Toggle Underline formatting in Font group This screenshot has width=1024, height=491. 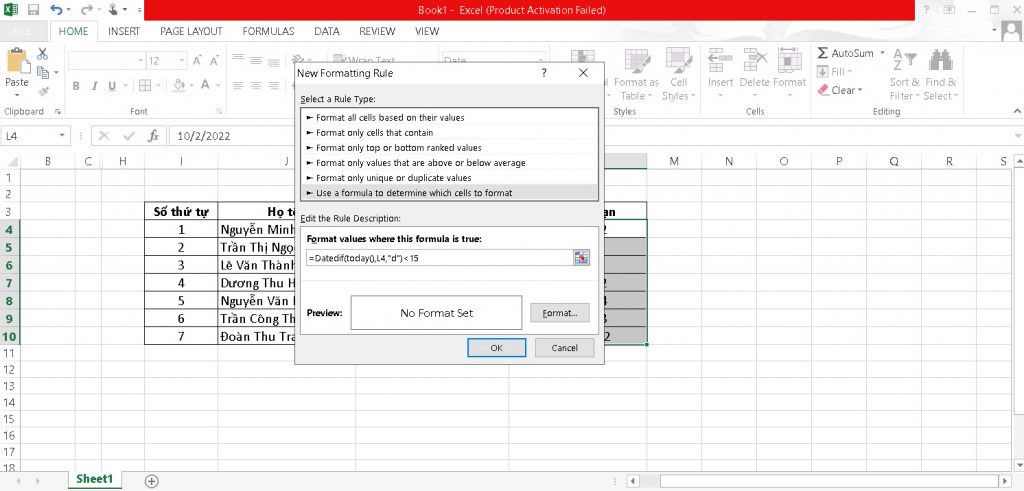tap(112, 86)
